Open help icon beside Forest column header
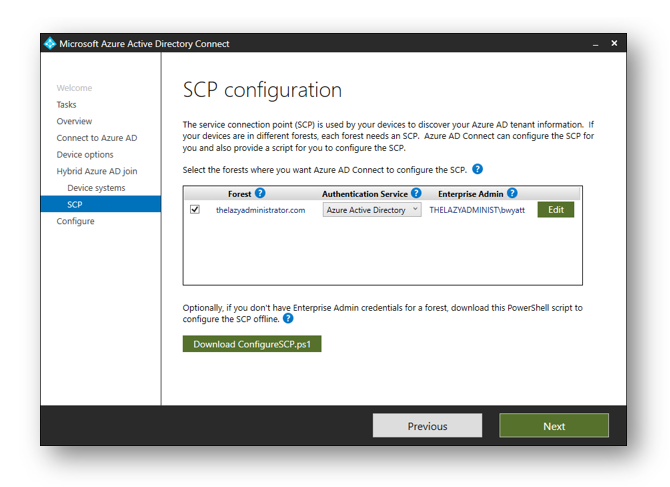The height and width of the screenshot is (487, 670). [260, 193]
